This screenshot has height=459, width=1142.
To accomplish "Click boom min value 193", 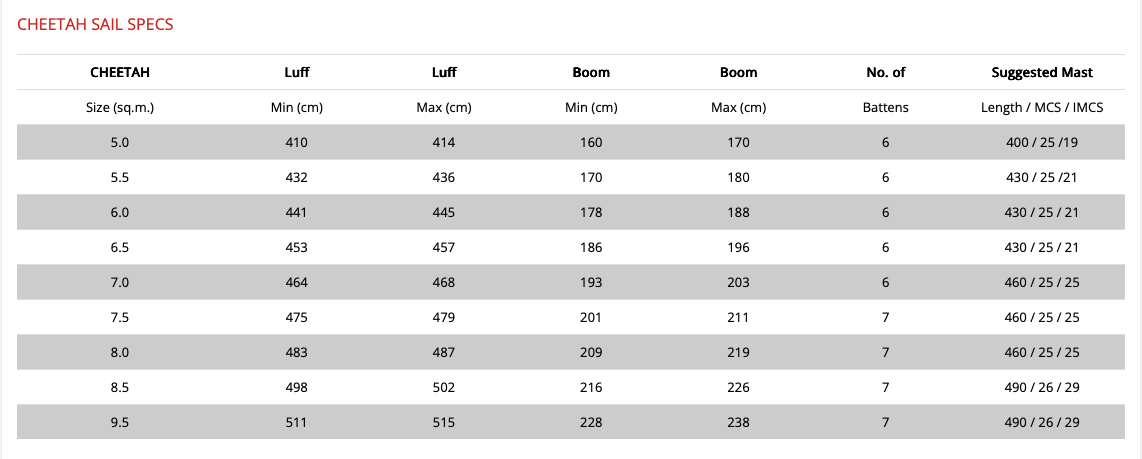I will coord(591,282).
